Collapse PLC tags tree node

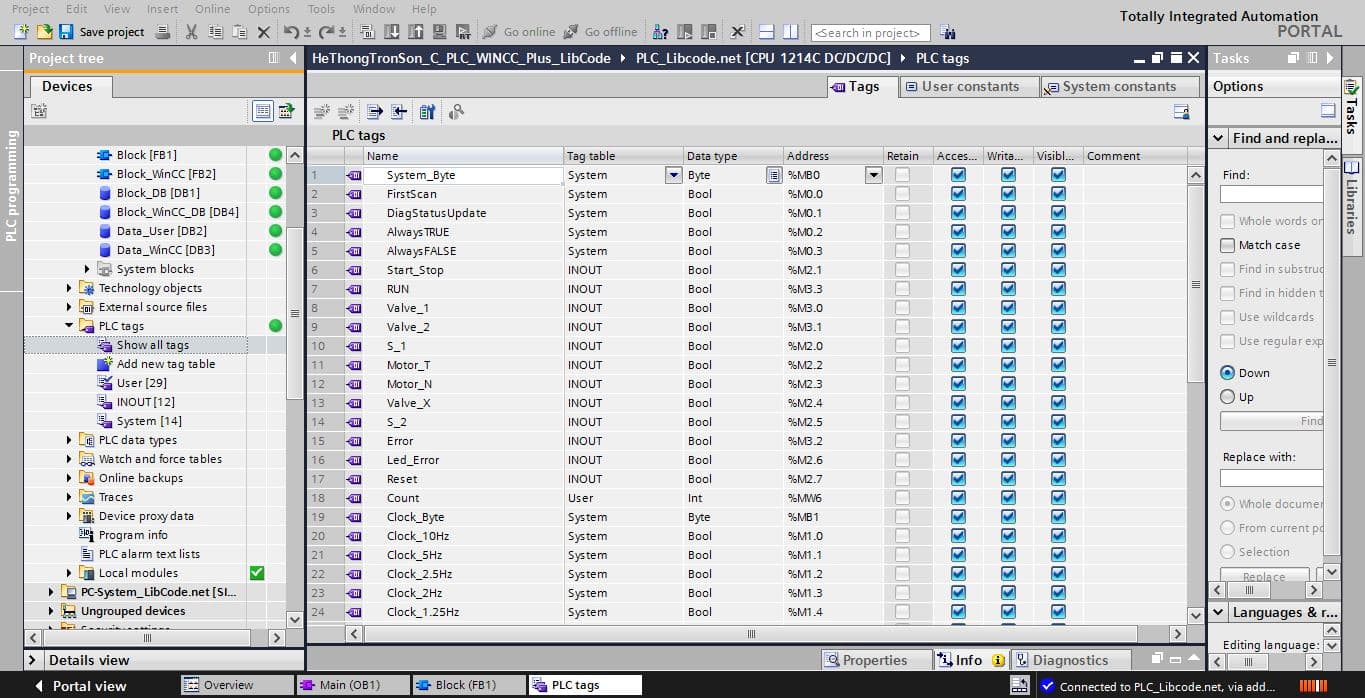(x=70, y=326)
